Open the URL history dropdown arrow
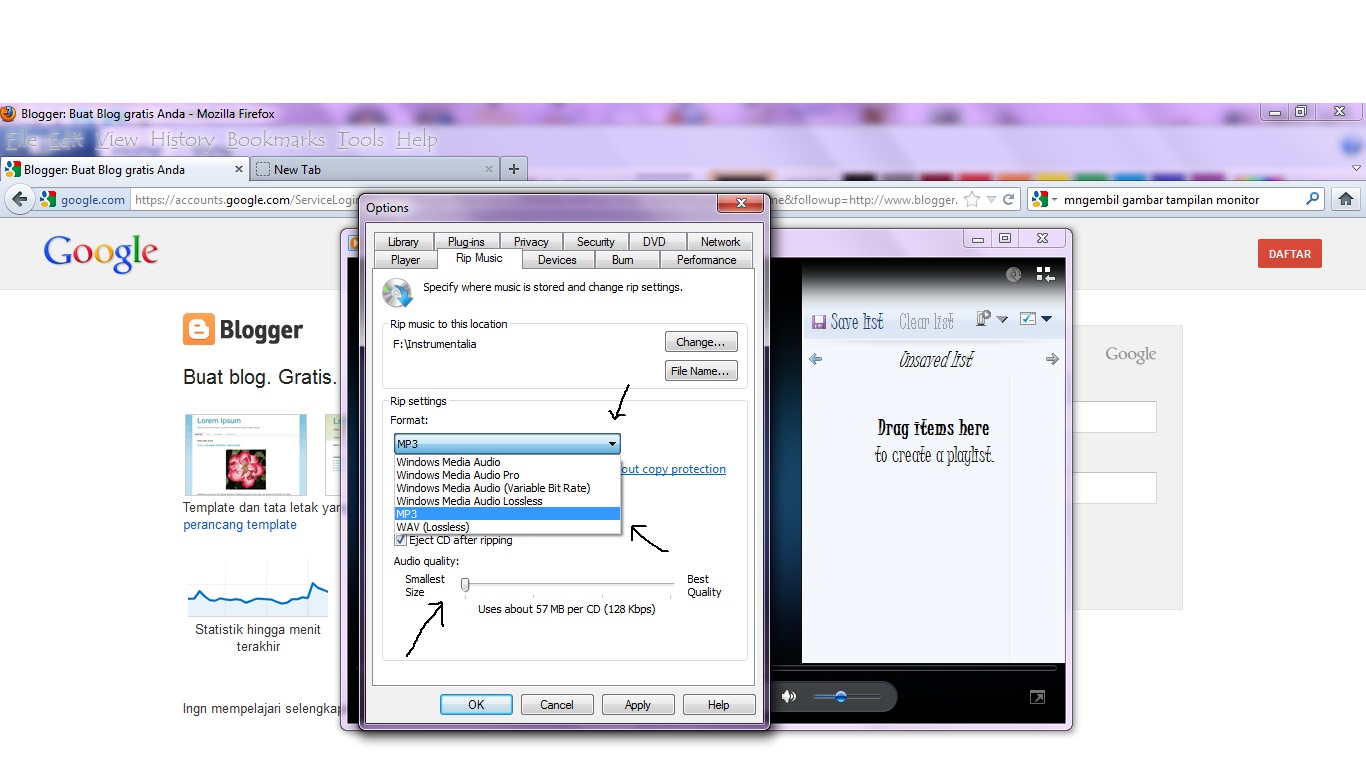This screenshot has height=768, width=1366. (x=991, y=199)
